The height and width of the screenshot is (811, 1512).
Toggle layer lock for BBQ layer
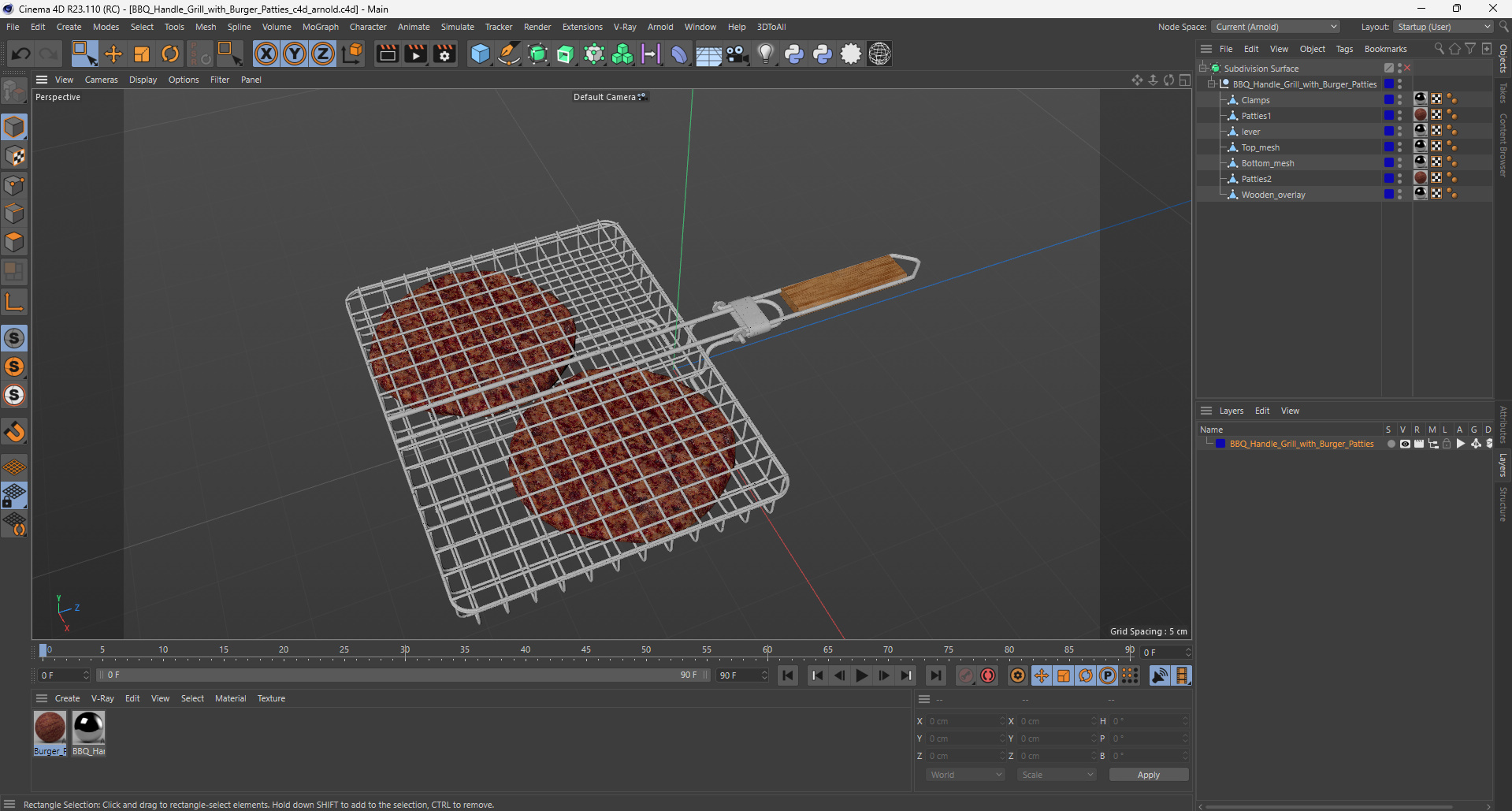[x=1447, y=444]
